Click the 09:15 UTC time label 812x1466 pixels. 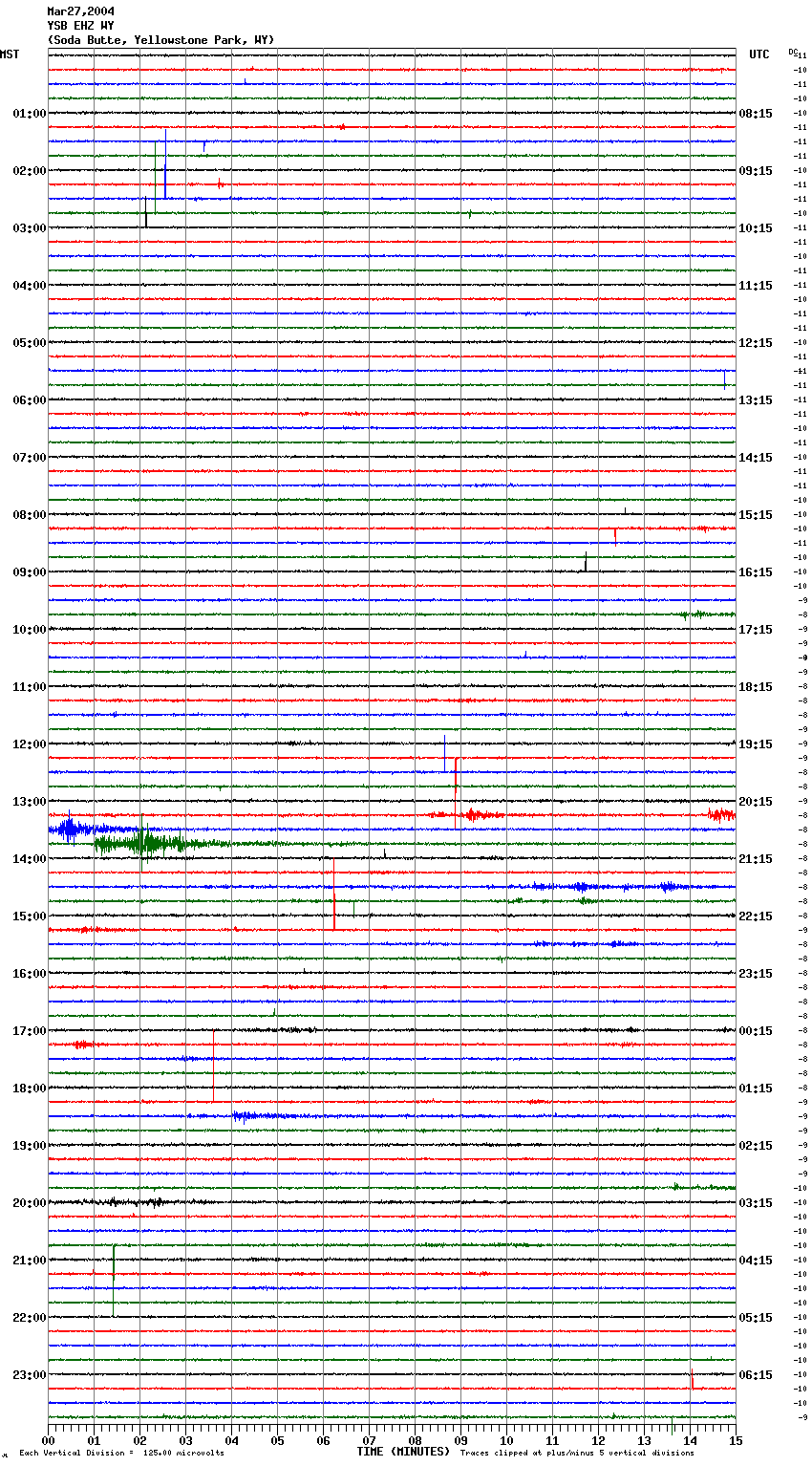click(756, 171)
